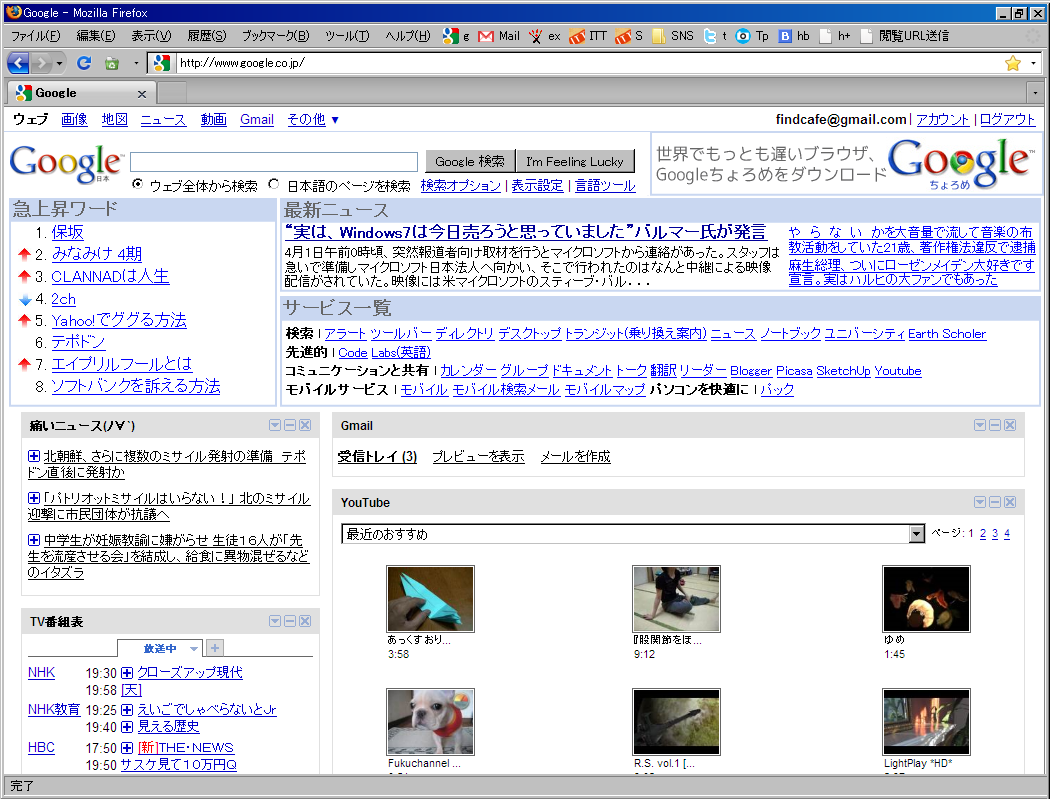Image resolution: width=1050 pixels, height=799 pixels.
Task: Expand the パトリオットミサイル news item
Action: coord(33,498)
